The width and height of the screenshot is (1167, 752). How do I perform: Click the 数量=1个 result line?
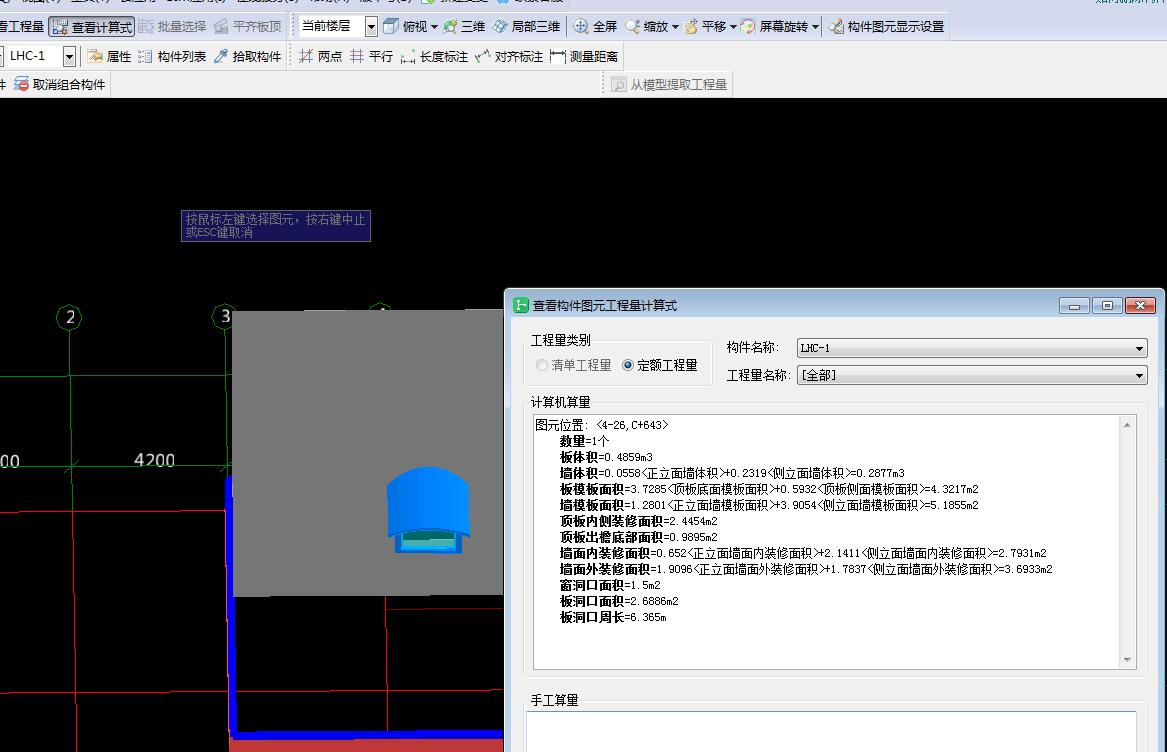pyautogui.click(x=584, y=442)
